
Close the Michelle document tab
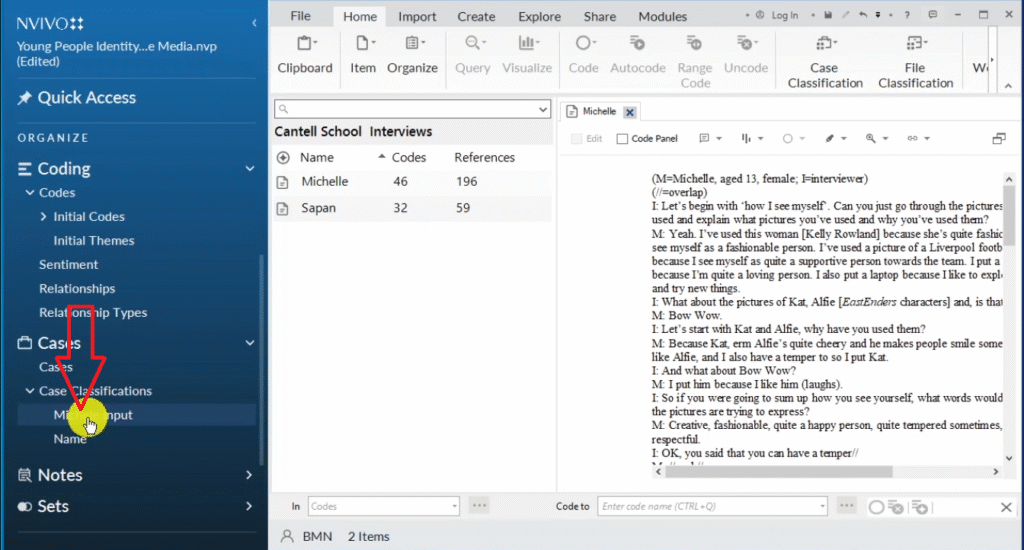coord(629,112)
